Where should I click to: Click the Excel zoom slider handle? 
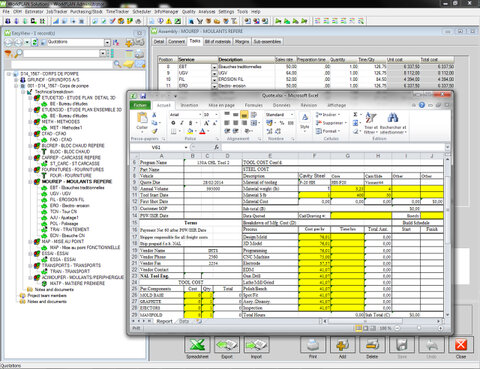[x=419, y=328]
